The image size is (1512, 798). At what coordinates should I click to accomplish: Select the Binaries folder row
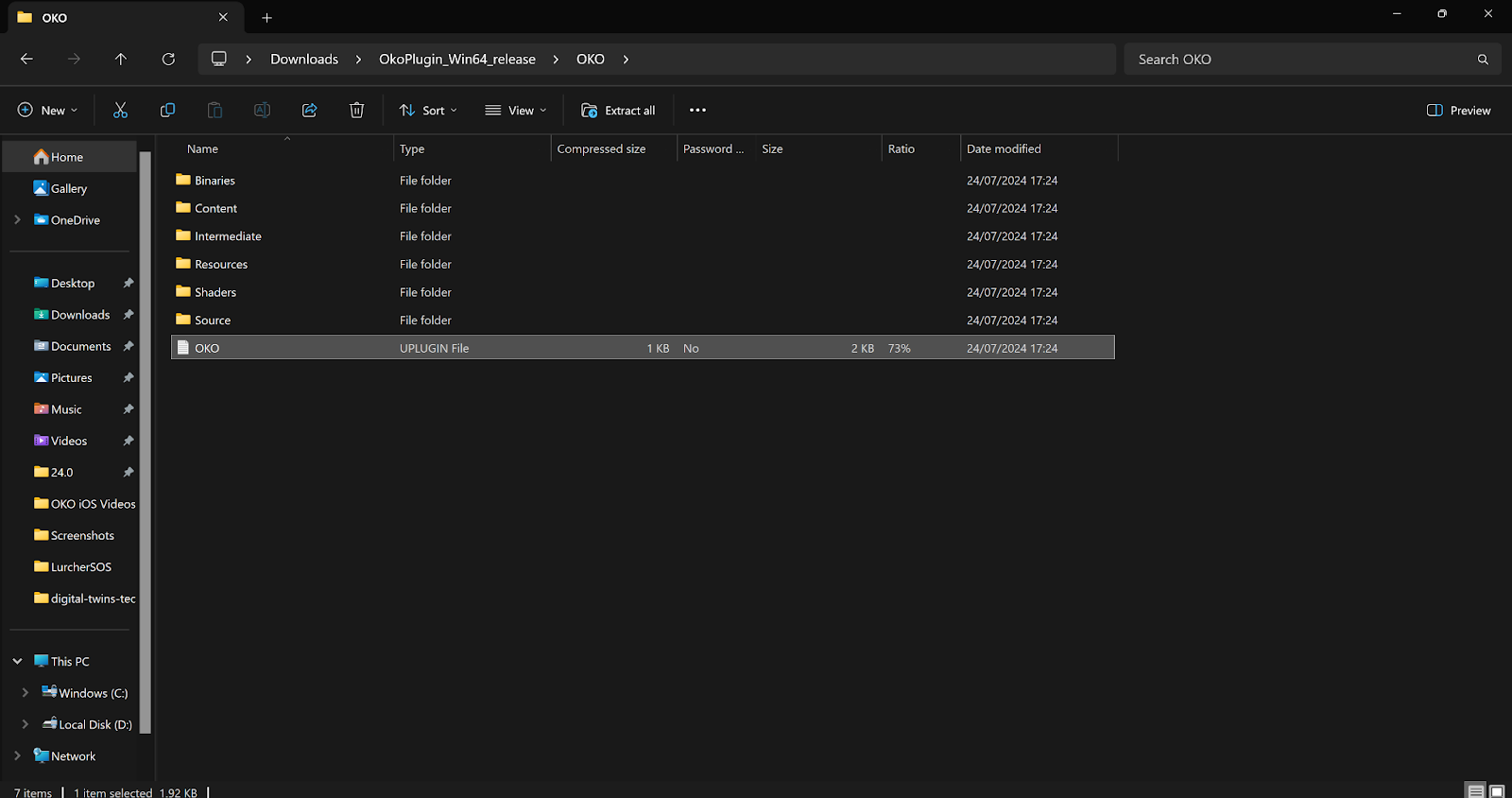[643, 181]
